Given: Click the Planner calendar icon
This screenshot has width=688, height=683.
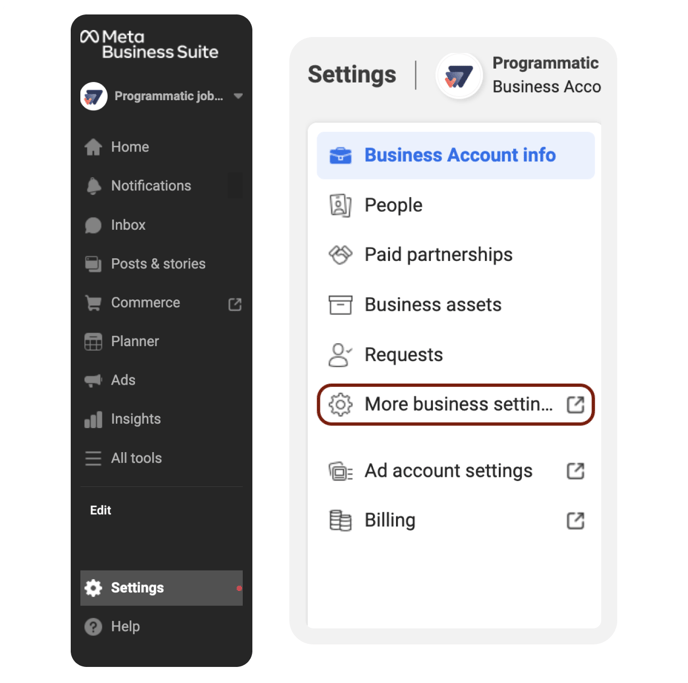Looking at the screenshot, I should click(x=93, y=342).
